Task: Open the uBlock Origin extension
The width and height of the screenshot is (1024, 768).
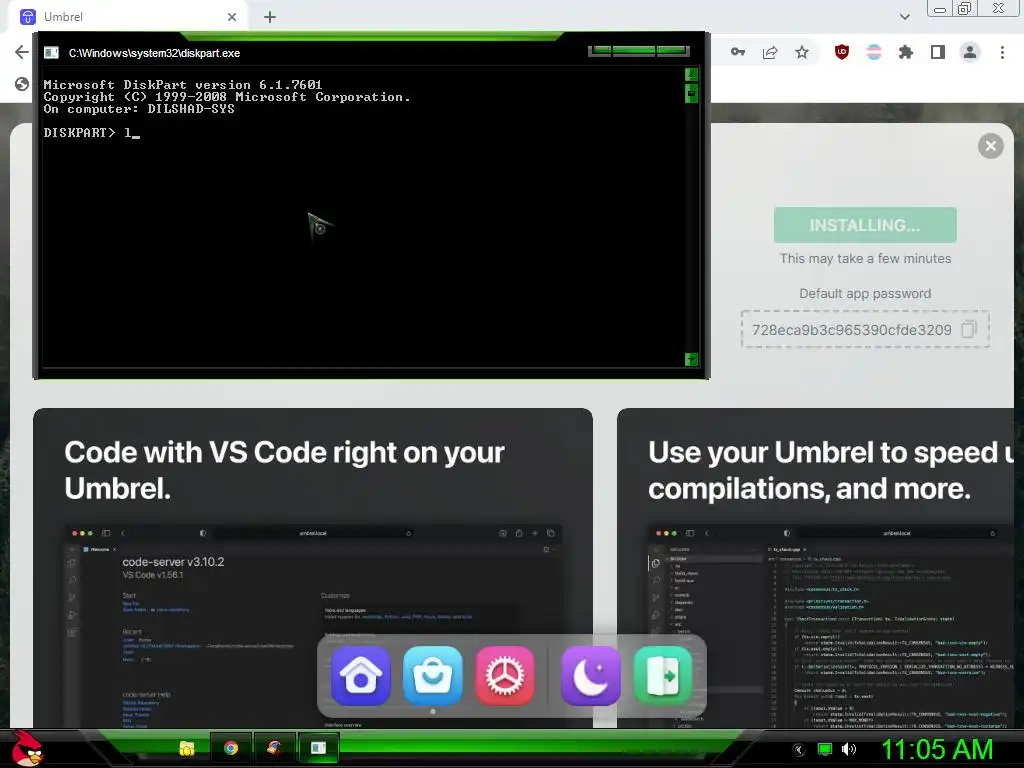Action: 842,52
